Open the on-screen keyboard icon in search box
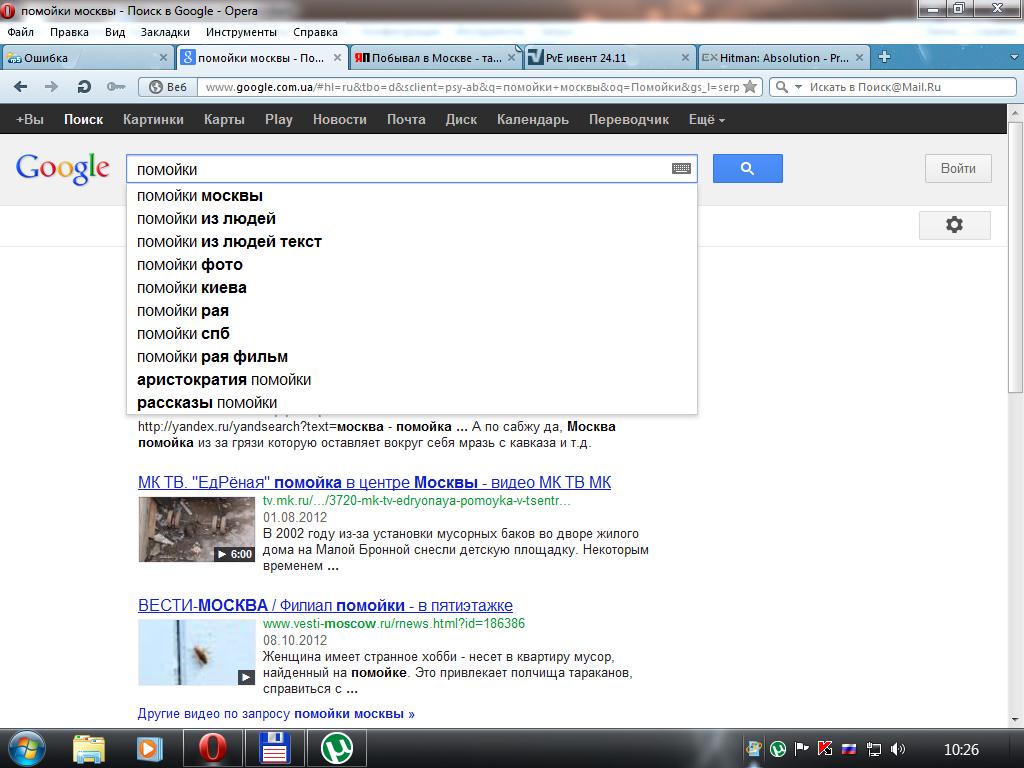The height and width of the screenshot is (768, 1024). (681, 168)
